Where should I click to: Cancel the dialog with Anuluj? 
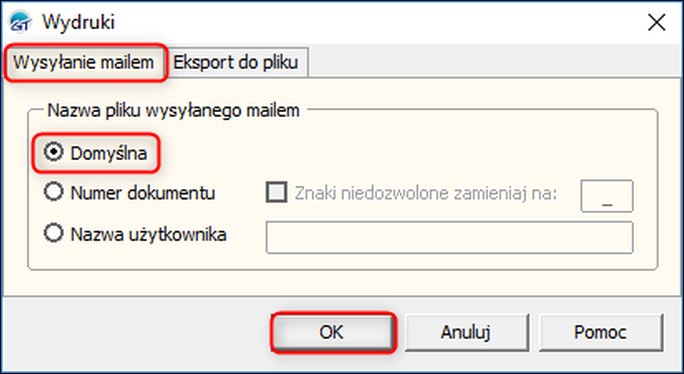[x=466, y=332]
